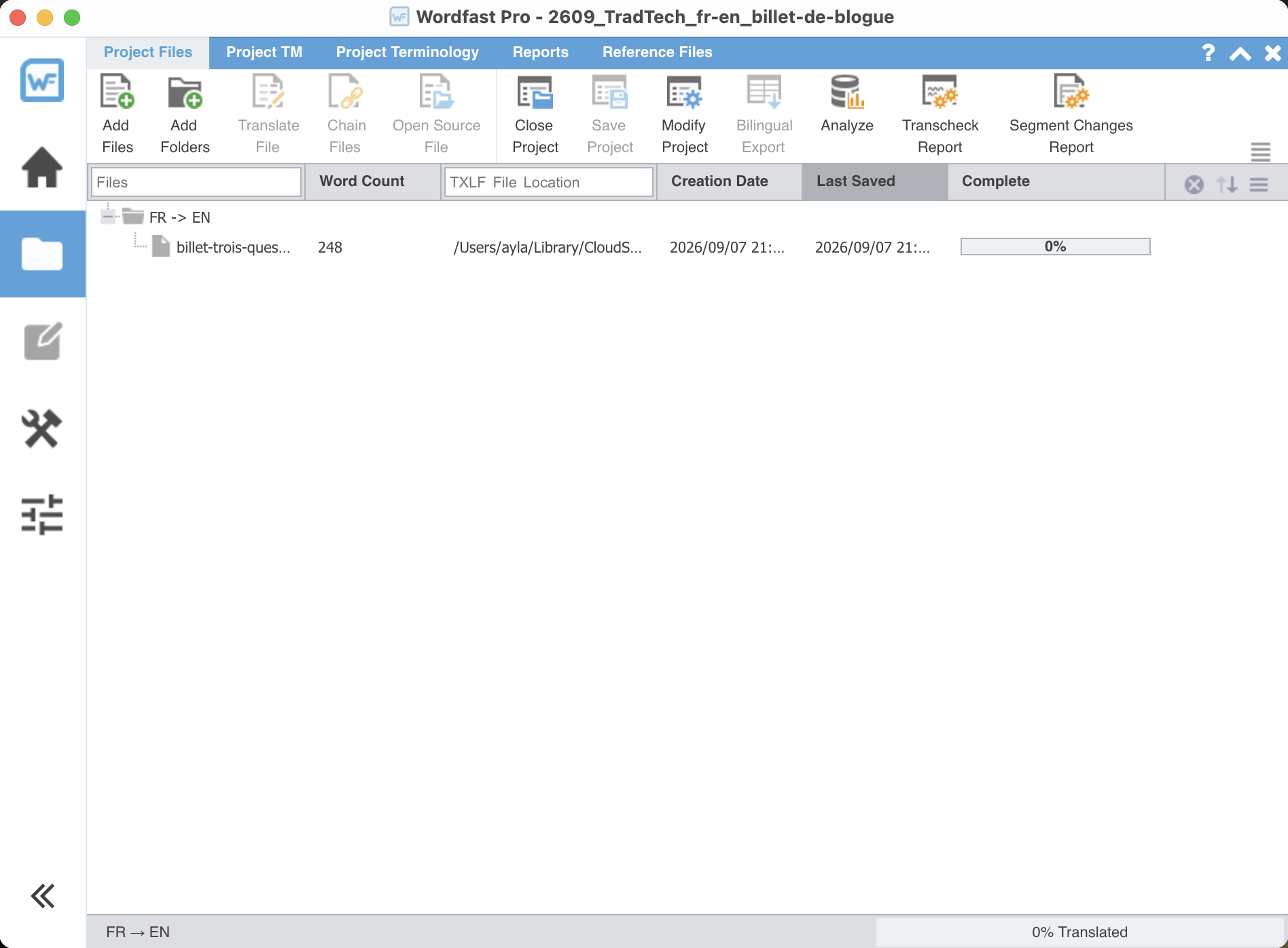Click the TXLF File Location filter field

pos(548,182)
